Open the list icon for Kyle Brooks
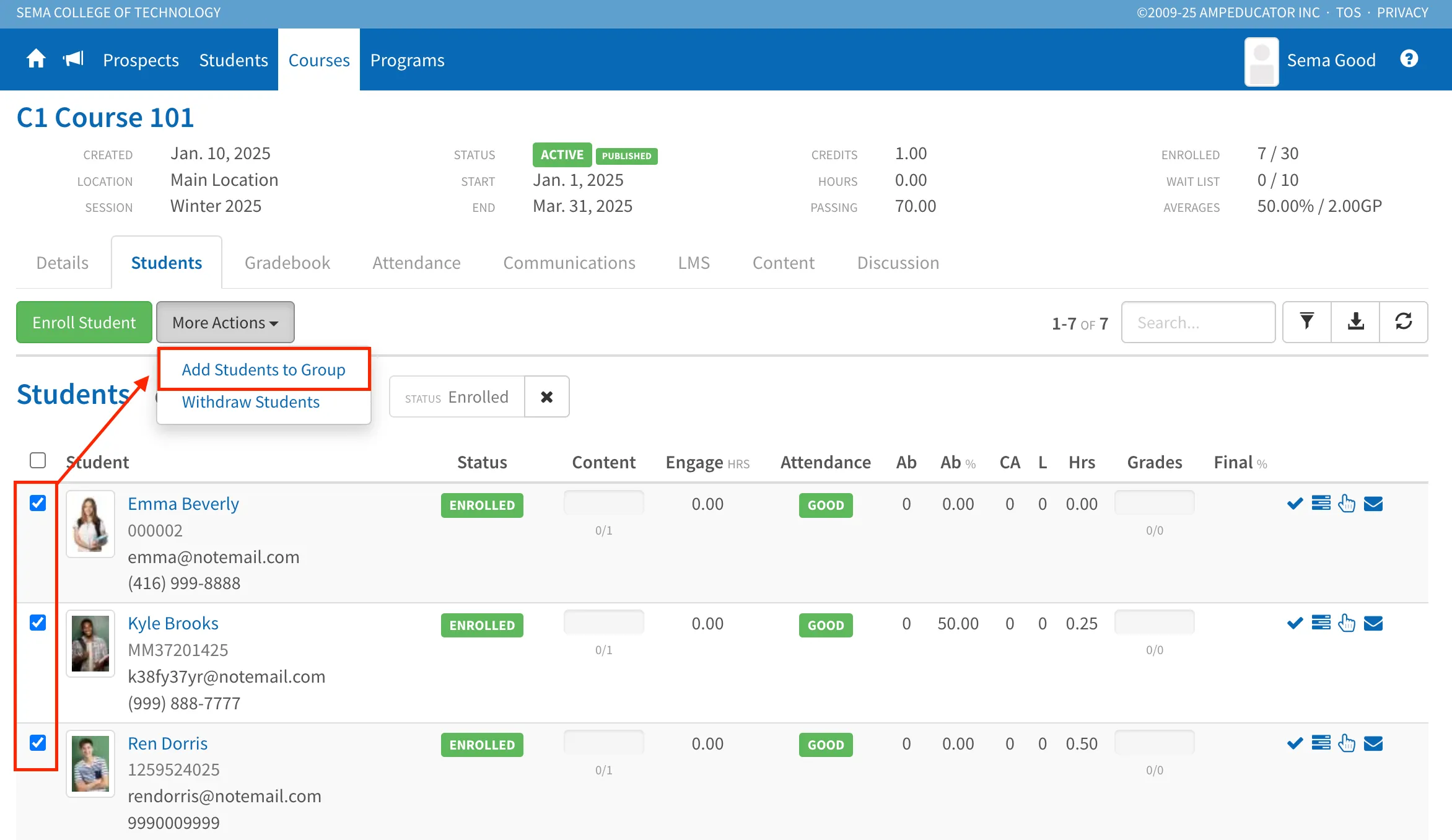1452x840 pixels. [x=1321, y=623]
